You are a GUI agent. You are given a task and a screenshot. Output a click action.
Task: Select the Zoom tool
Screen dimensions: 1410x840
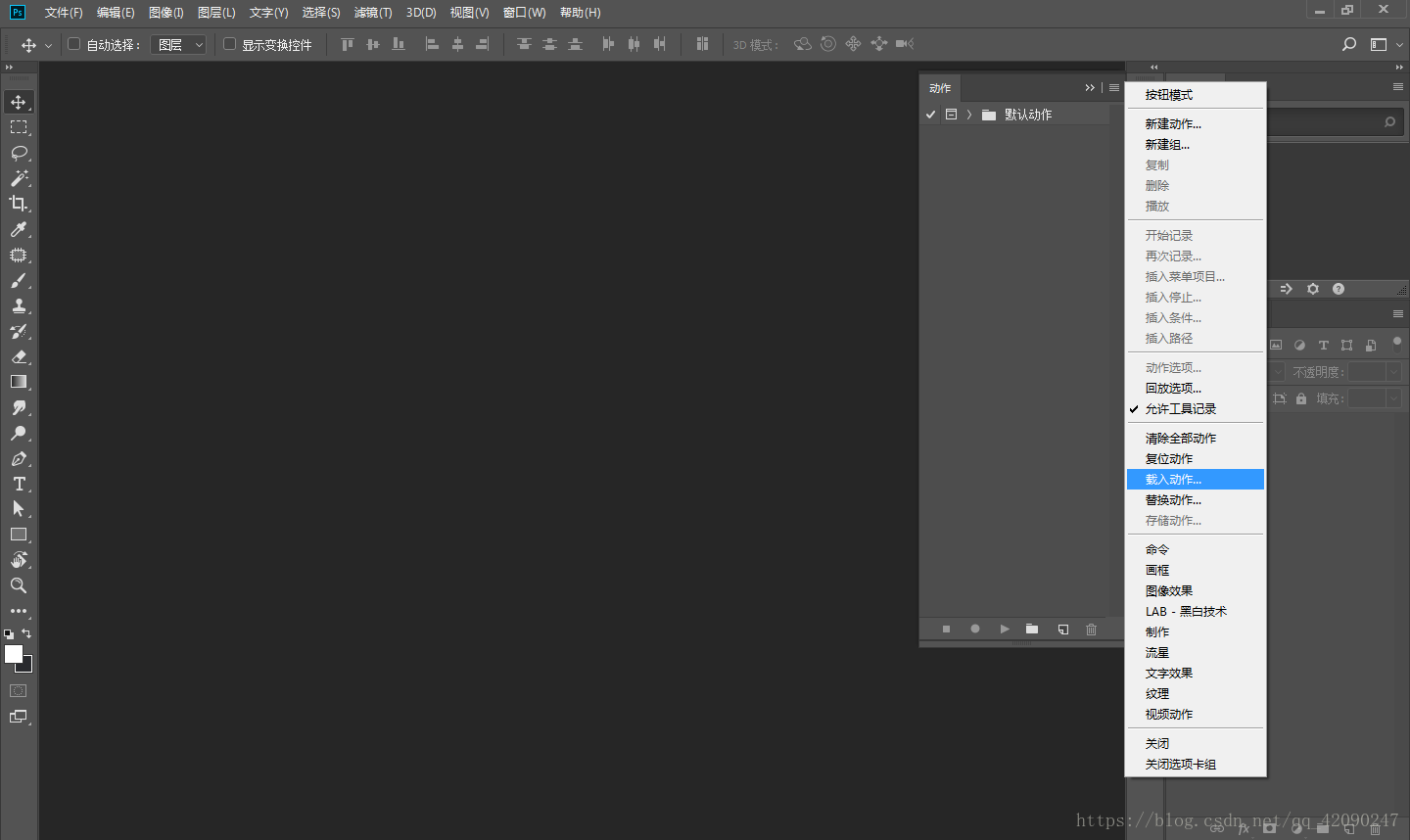(x=19, y=585)
